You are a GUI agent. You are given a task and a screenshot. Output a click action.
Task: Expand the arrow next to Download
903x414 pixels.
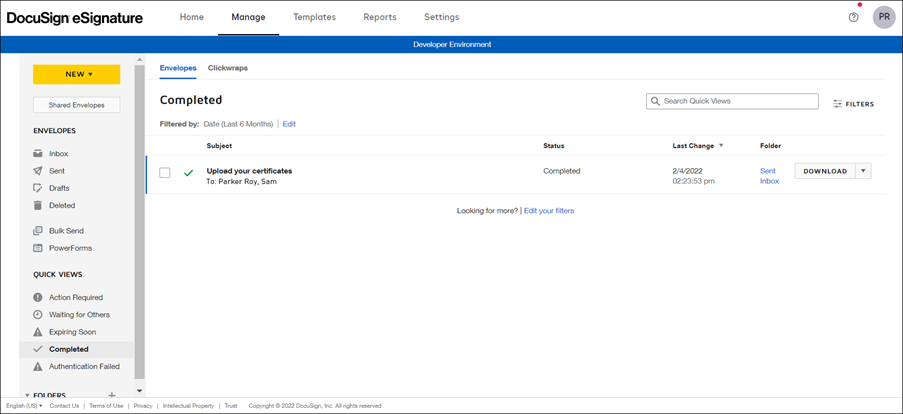[x=863, y=171]
